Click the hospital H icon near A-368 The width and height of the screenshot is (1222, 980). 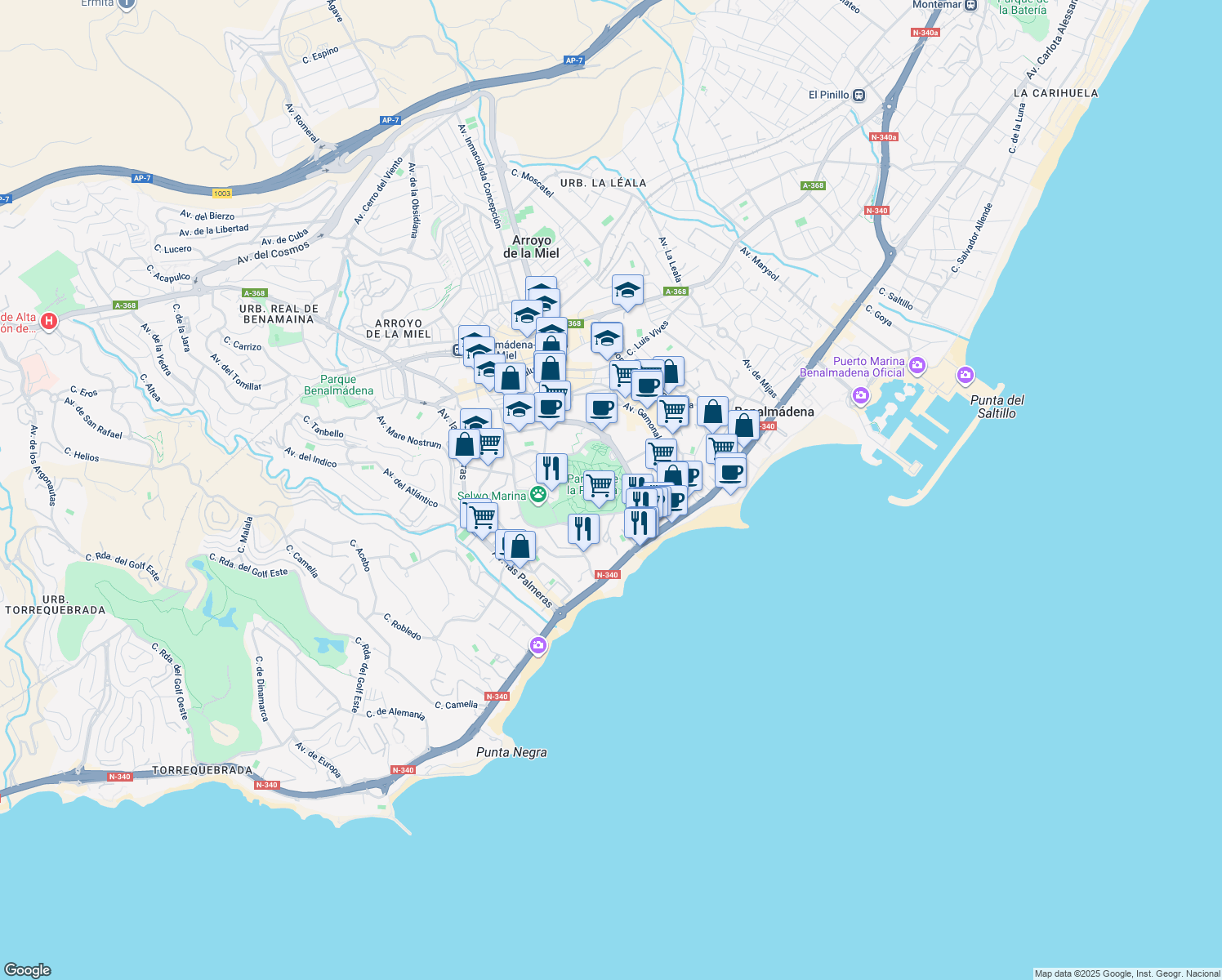pyautogui.click(x=48, y=322)
